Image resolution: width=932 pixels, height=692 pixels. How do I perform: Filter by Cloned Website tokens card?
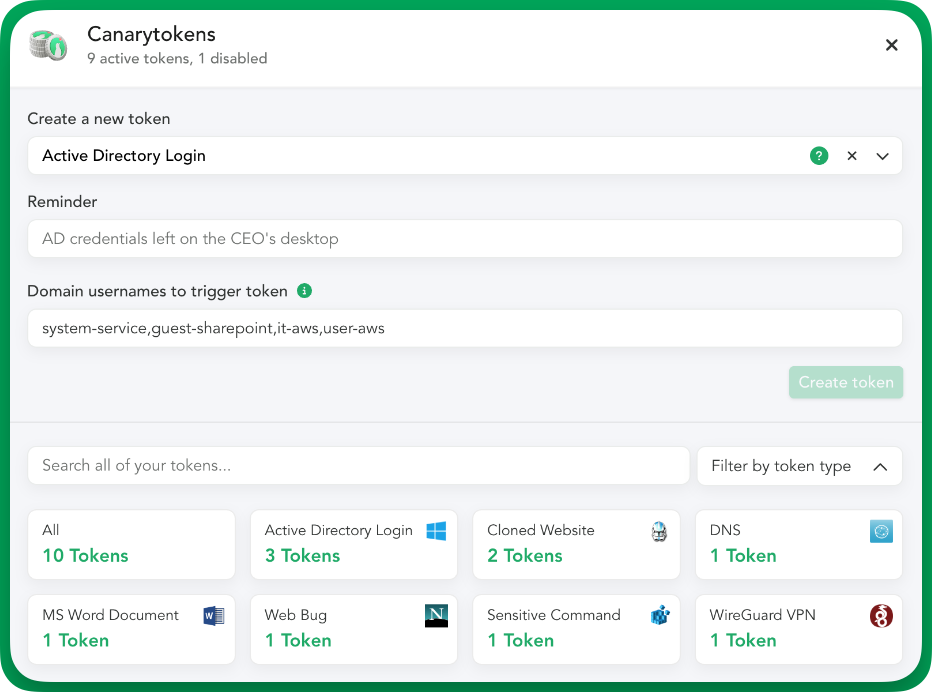tap(576, 545)
